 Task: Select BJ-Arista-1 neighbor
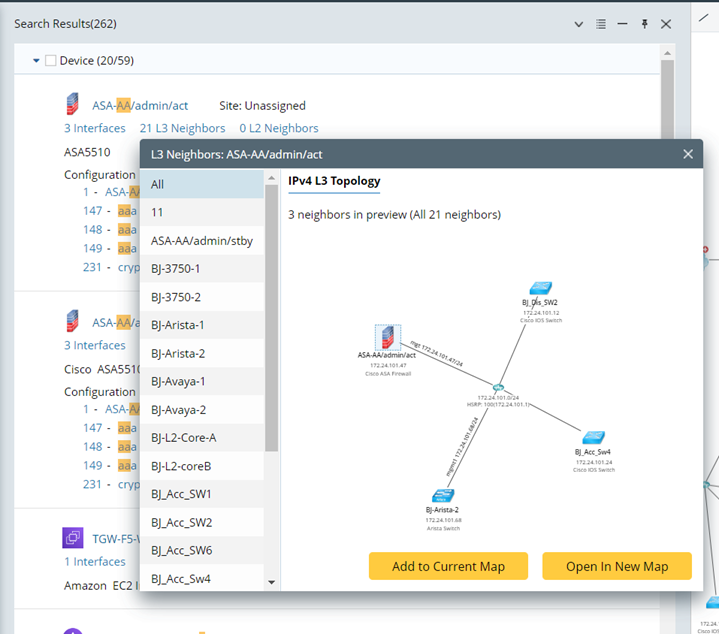pos(202,325)
